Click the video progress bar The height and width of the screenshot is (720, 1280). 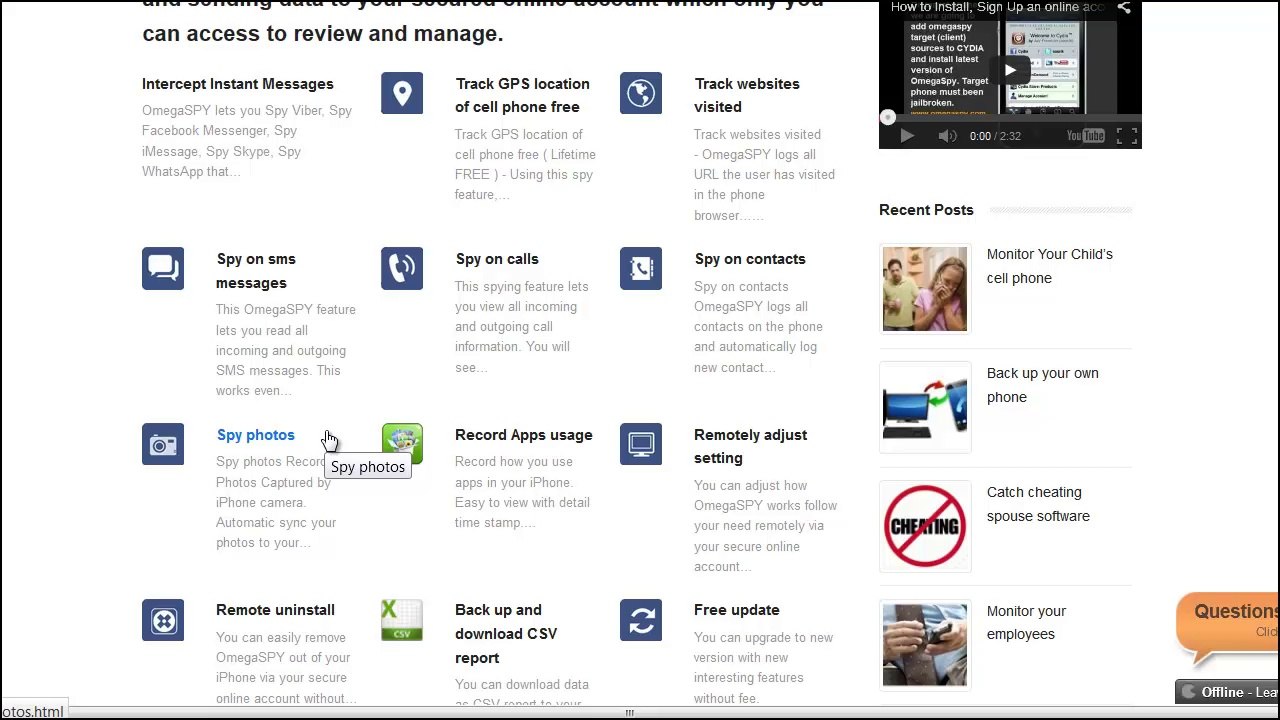[1010, 118]
